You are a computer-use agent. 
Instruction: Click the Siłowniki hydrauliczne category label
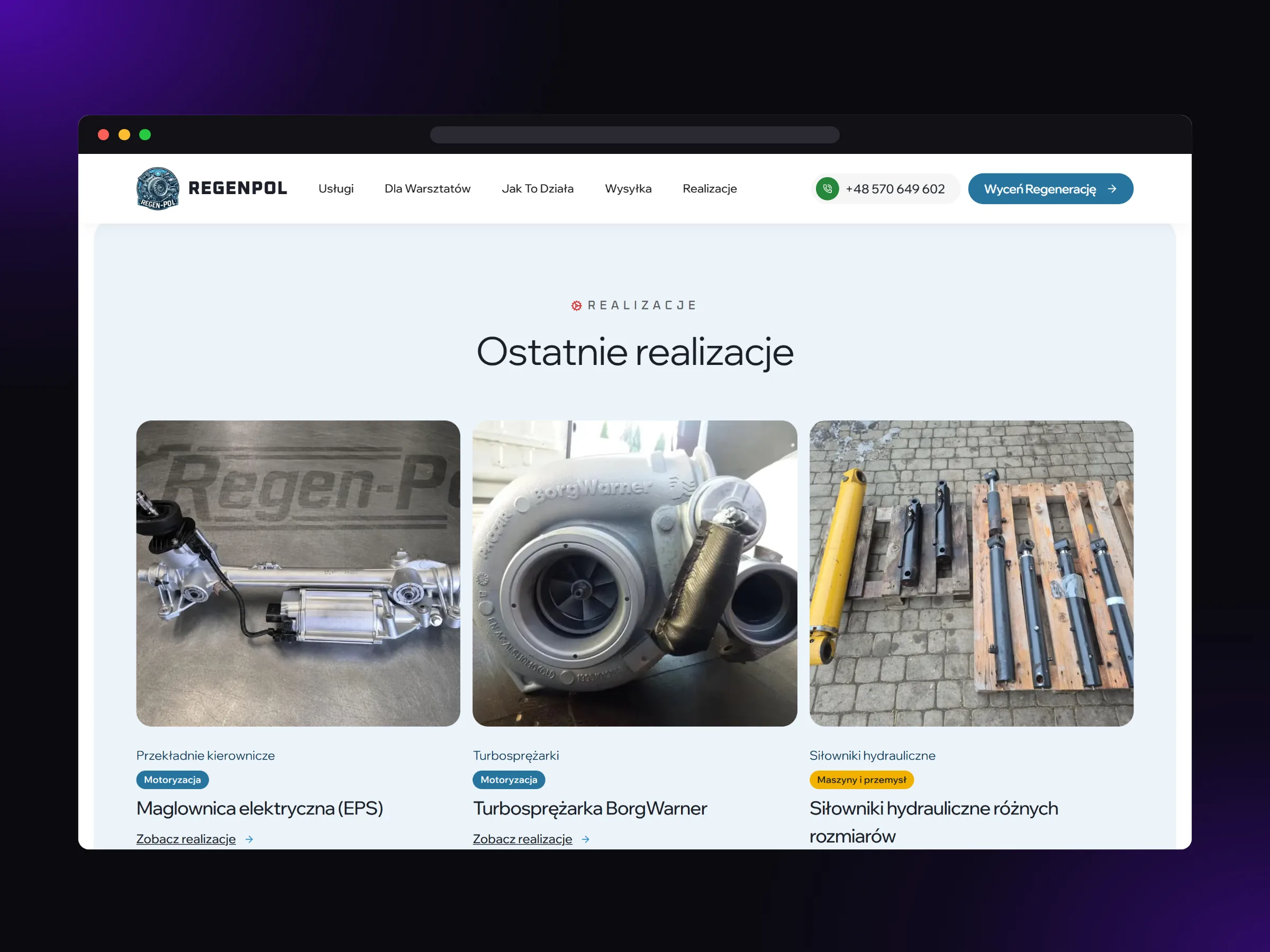pos(872,755)
